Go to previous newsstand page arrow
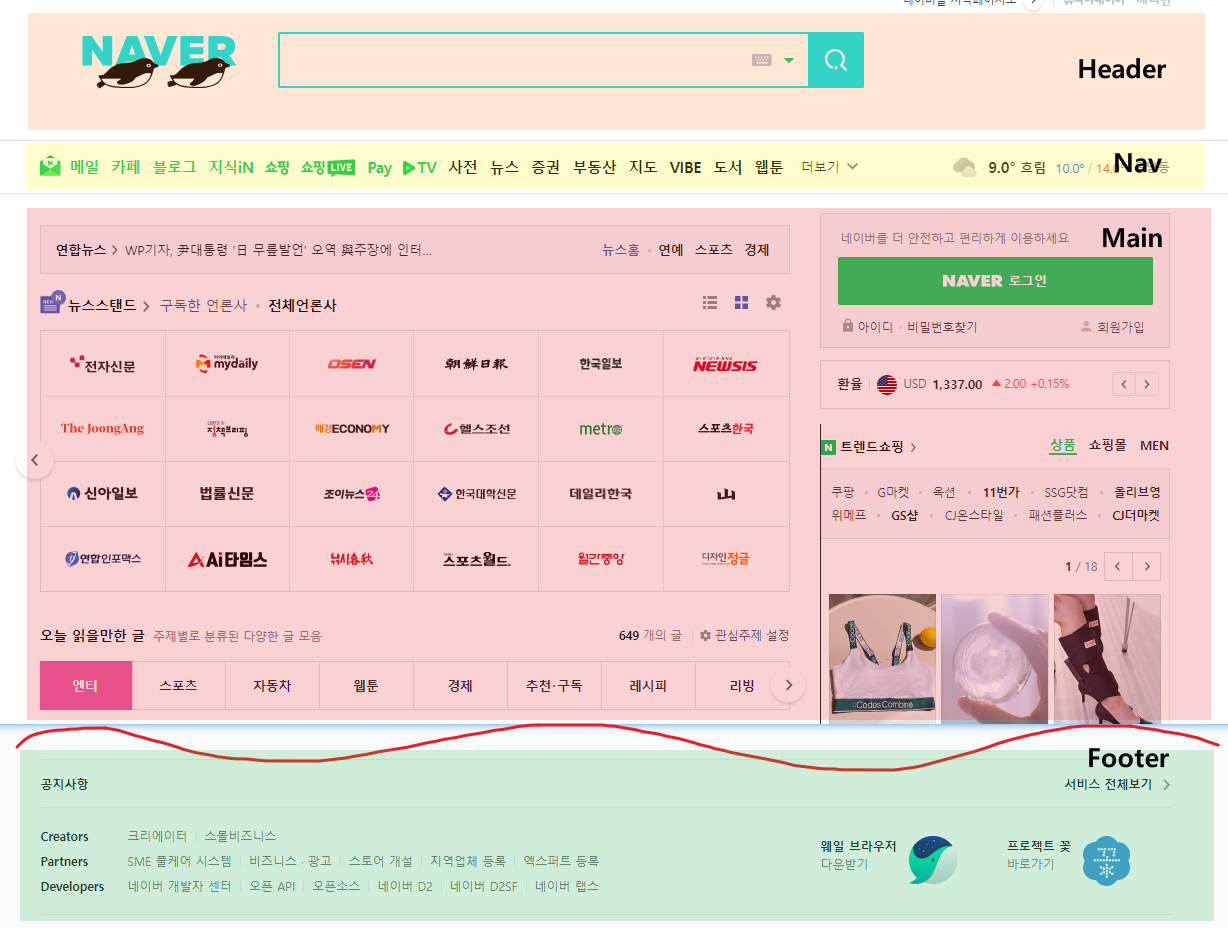This screenshot has width=1228, height=928. [35, 460]
